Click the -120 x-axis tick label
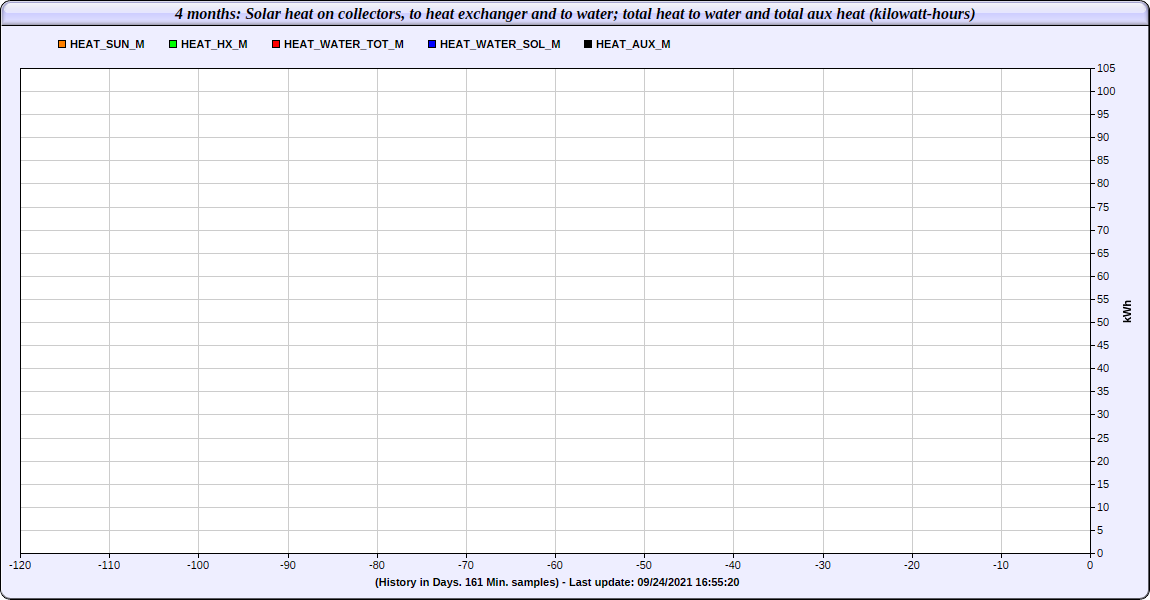This screenshot has height=600, width=1150. pyautogui.click(x=20, y=565)
